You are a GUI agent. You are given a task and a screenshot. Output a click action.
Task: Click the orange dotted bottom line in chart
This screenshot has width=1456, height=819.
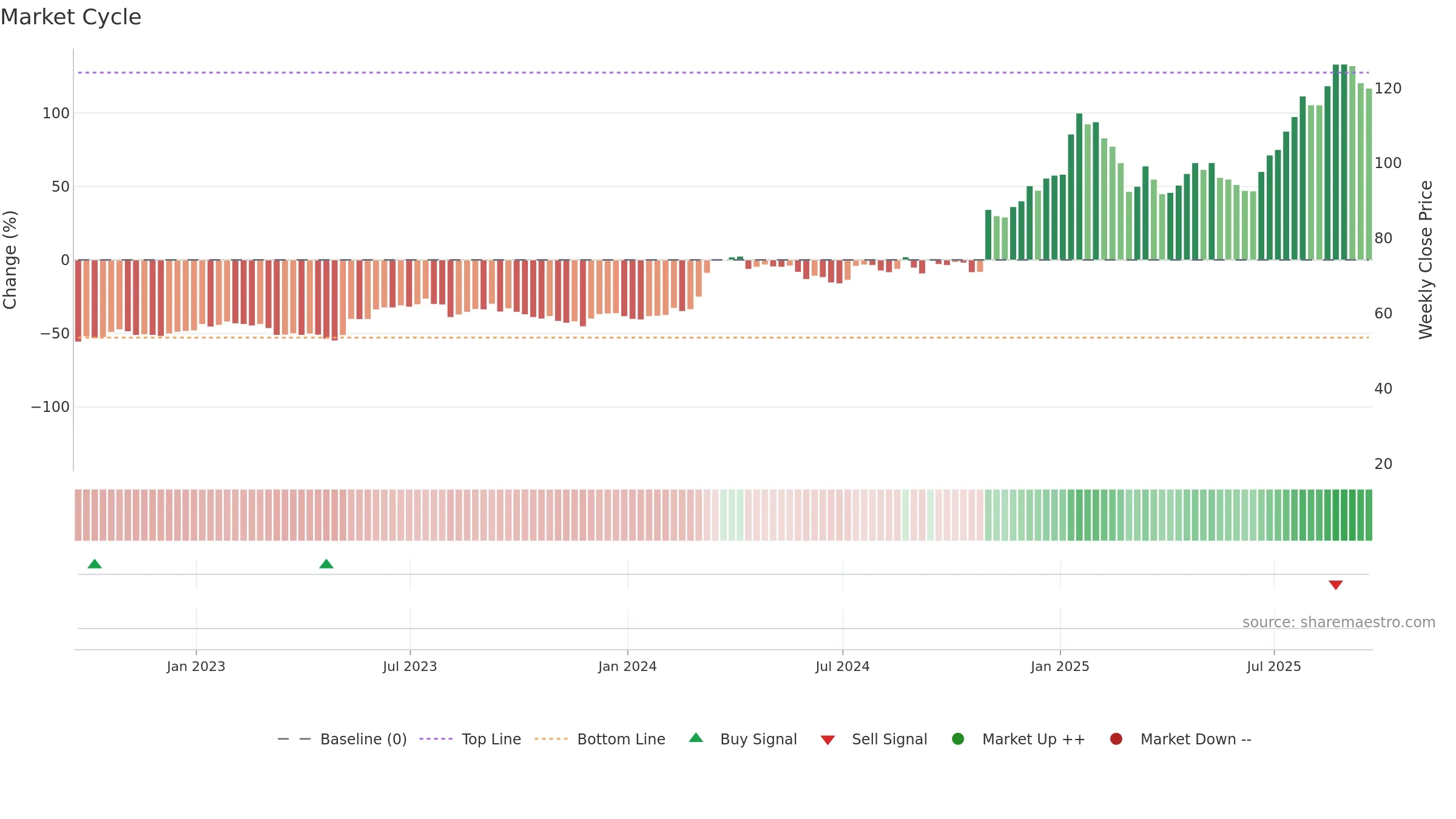[x=723, y=337]
